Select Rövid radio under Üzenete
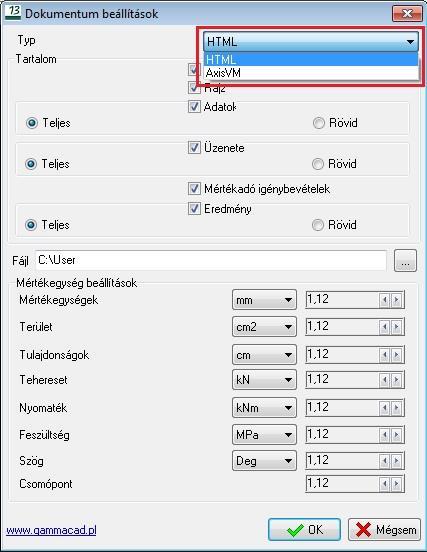The width and height of the screenshot is (427, 552). [318, 164]
